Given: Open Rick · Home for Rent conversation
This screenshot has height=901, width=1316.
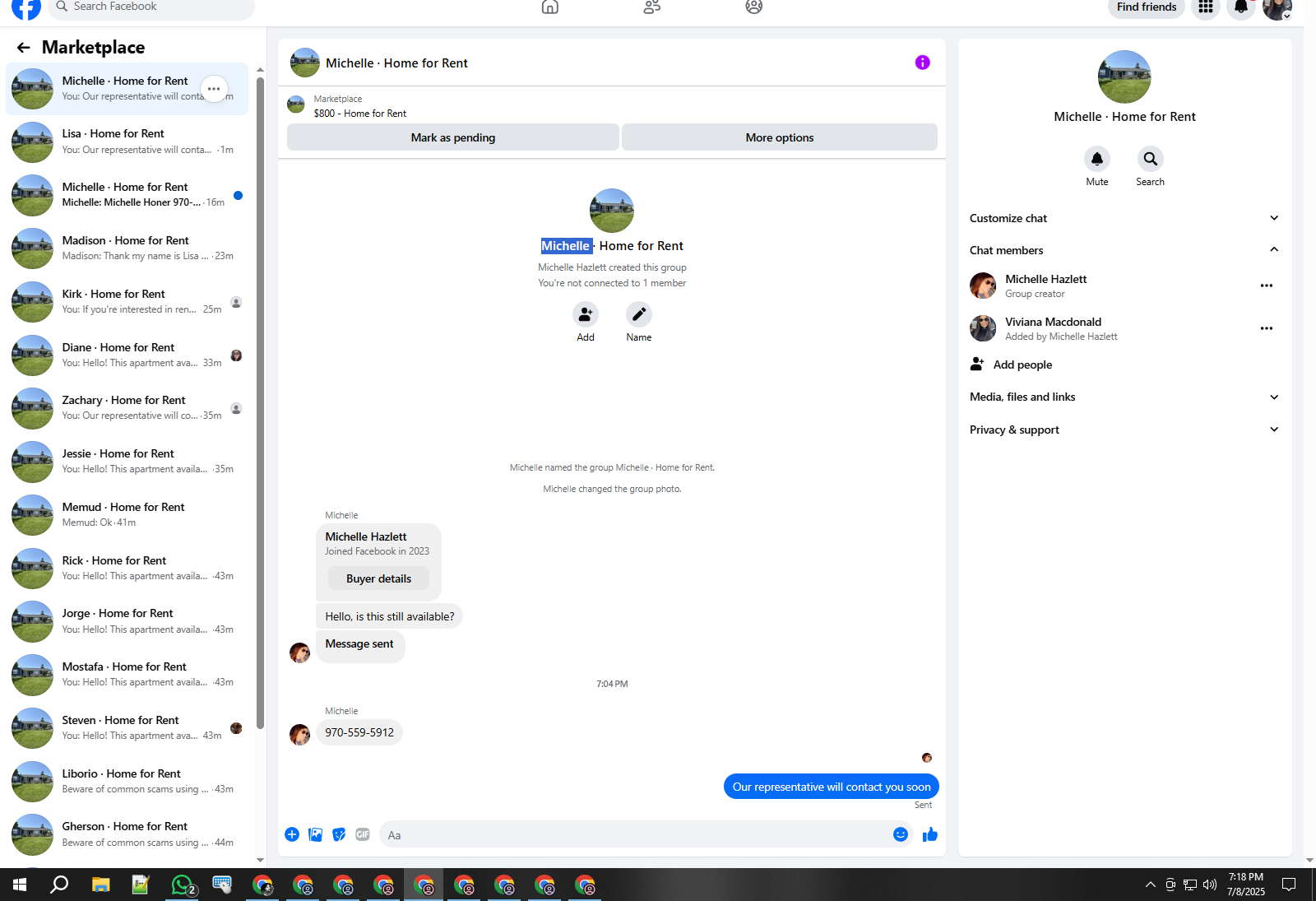Looking at the screenshot, I should (x=127, y=569).
